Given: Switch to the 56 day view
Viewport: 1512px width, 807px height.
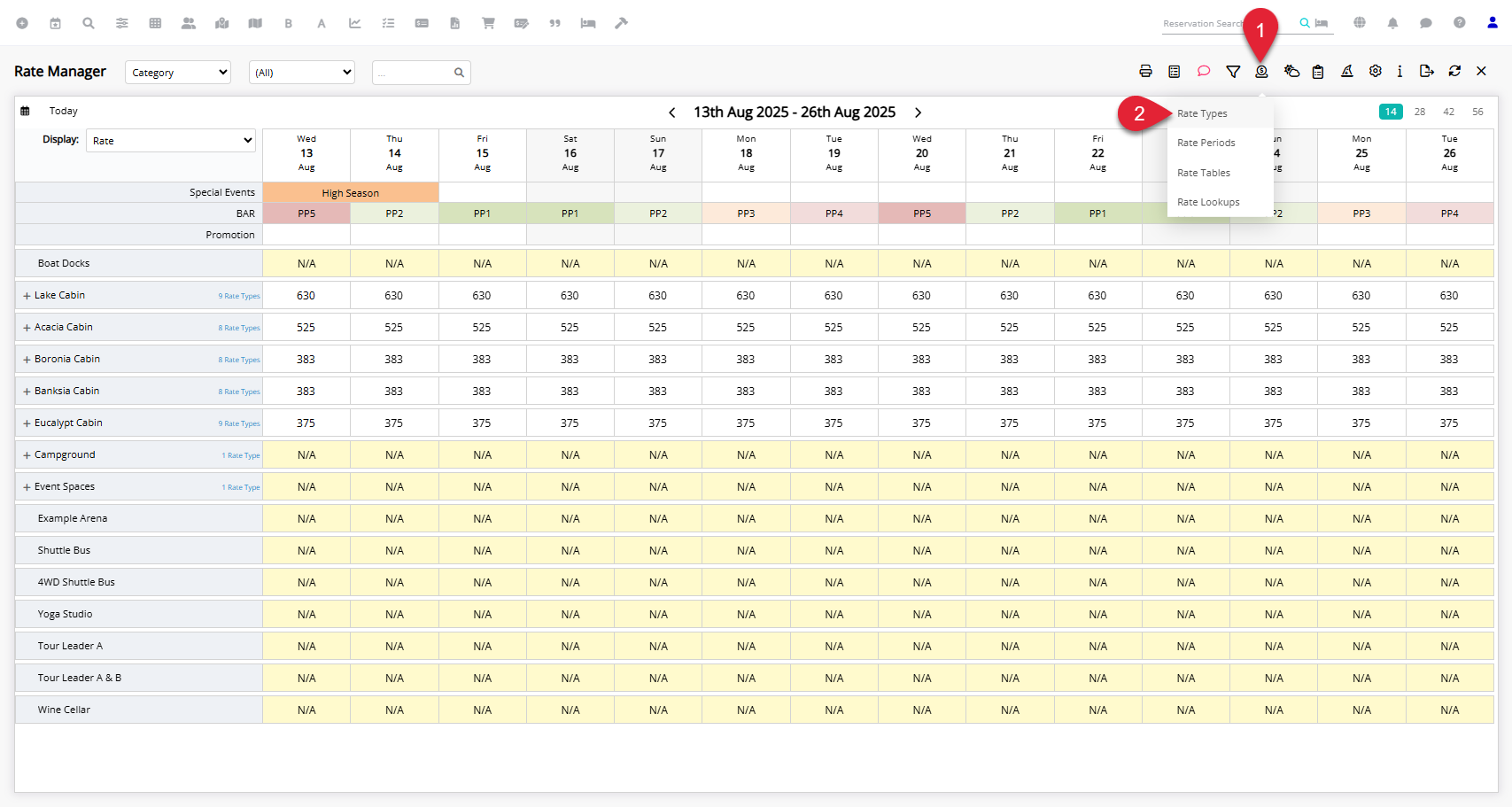Looking at the screenshot, I should (x=1477, y=112).
